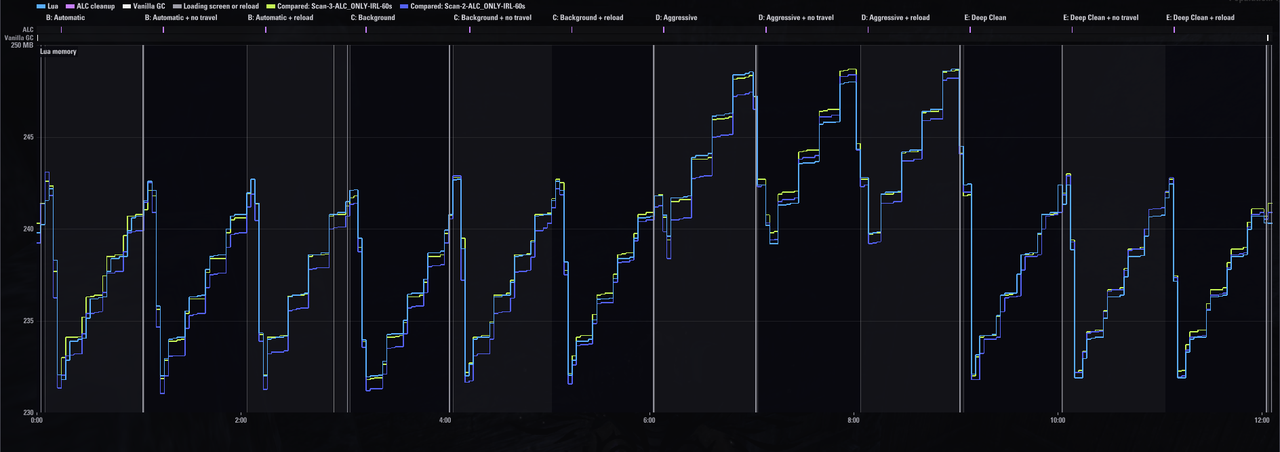This screenshot has height=452, width=1280.
Task: Click the blue Lua legend swatch
Action: click(x=40, y=6)
